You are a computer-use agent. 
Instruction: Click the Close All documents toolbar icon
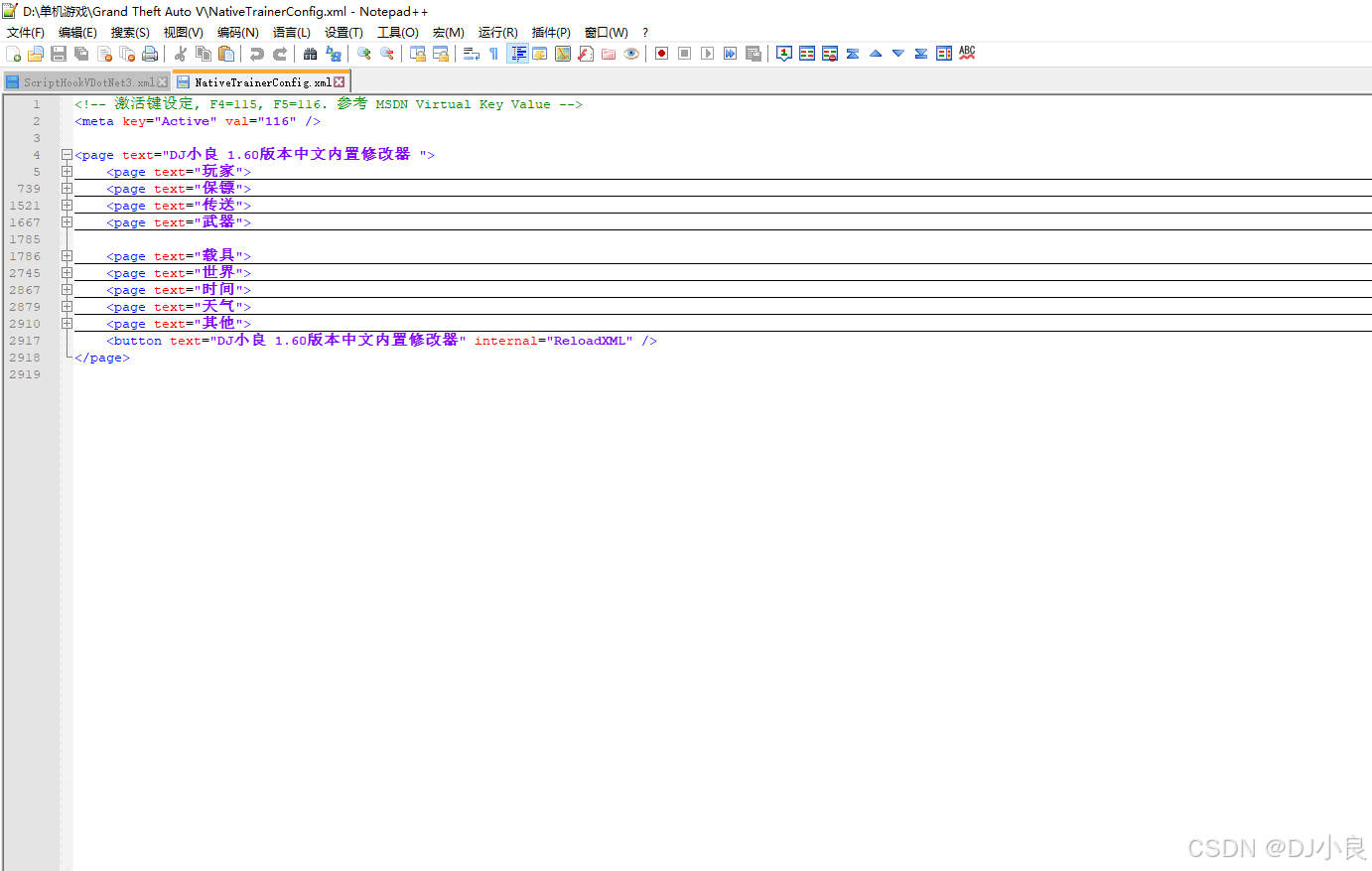pos(127,54)
